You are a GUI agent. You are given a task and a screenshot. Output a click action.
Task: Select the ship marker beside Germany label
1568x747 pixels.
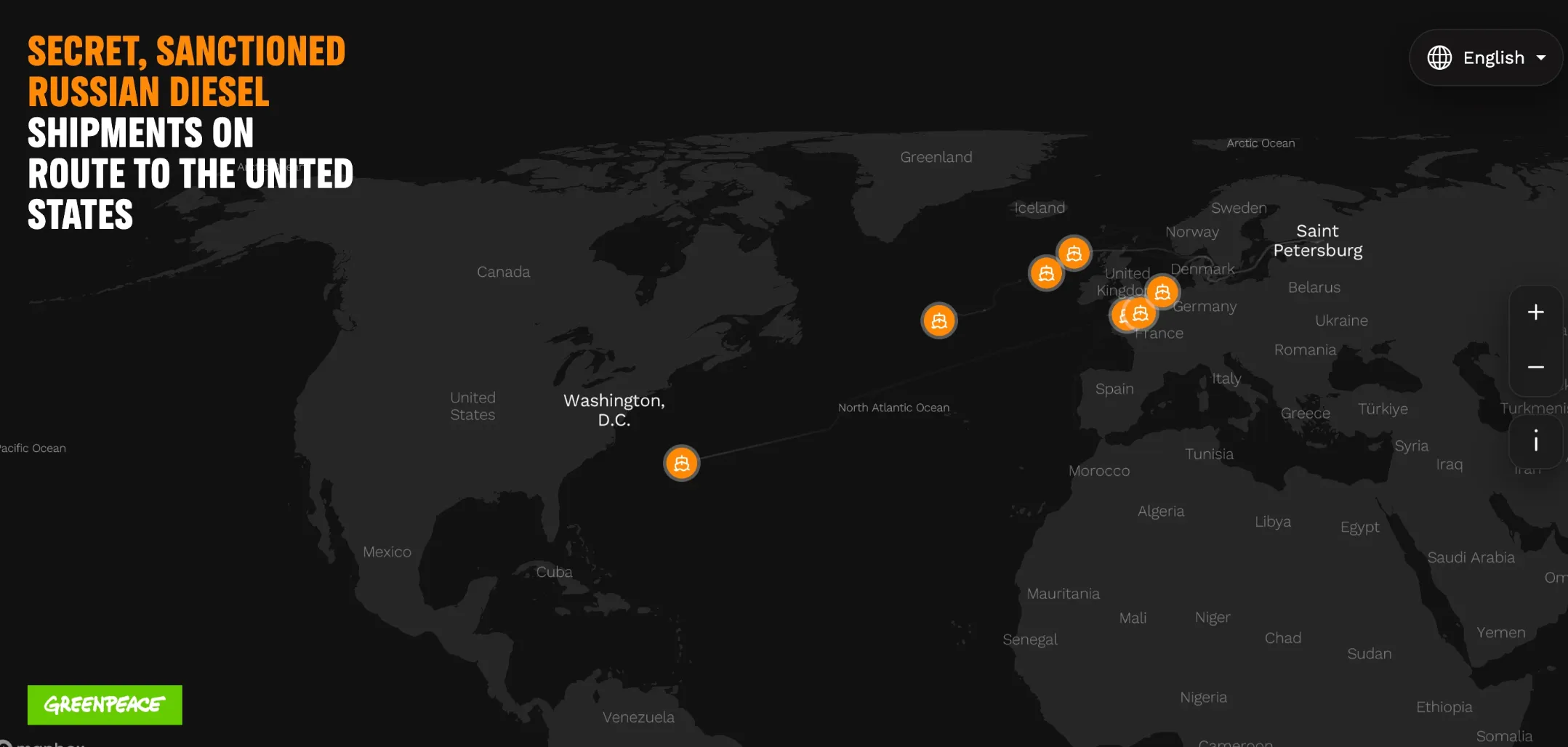[x=1162, y=292]
